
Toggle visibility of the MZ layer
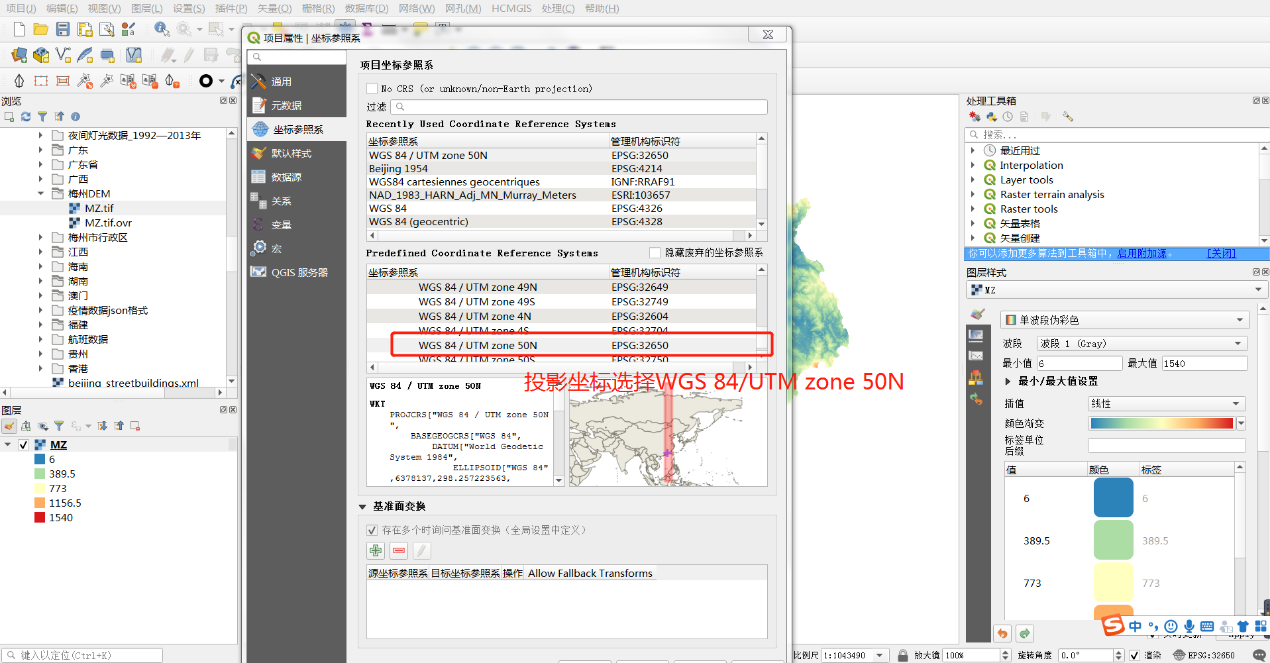pyautogui.click(x=23, y=445)
